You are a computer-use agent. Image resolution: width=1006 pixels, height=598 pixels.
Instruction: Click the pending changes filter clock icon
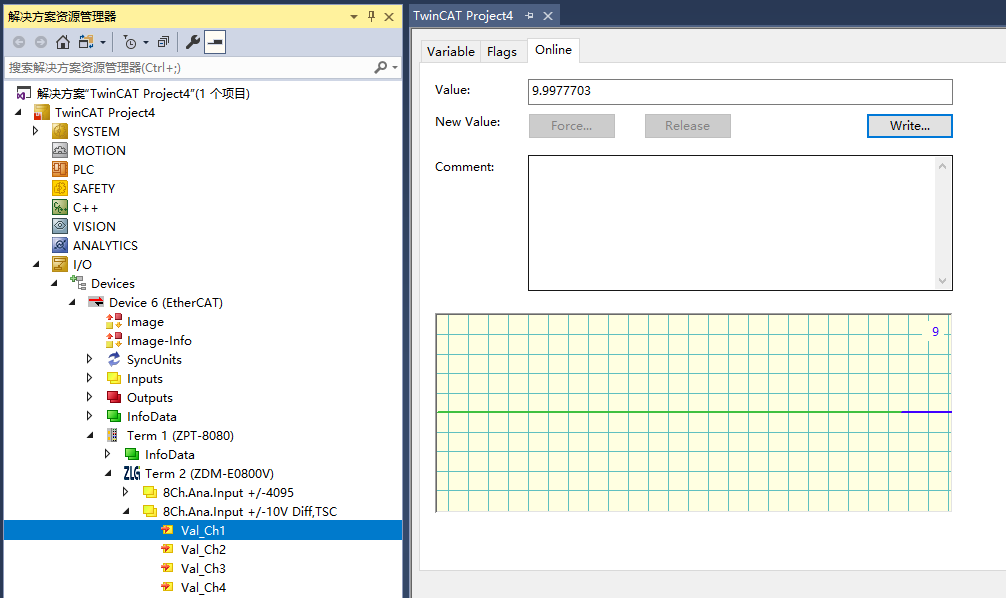(x=130, y=42)
